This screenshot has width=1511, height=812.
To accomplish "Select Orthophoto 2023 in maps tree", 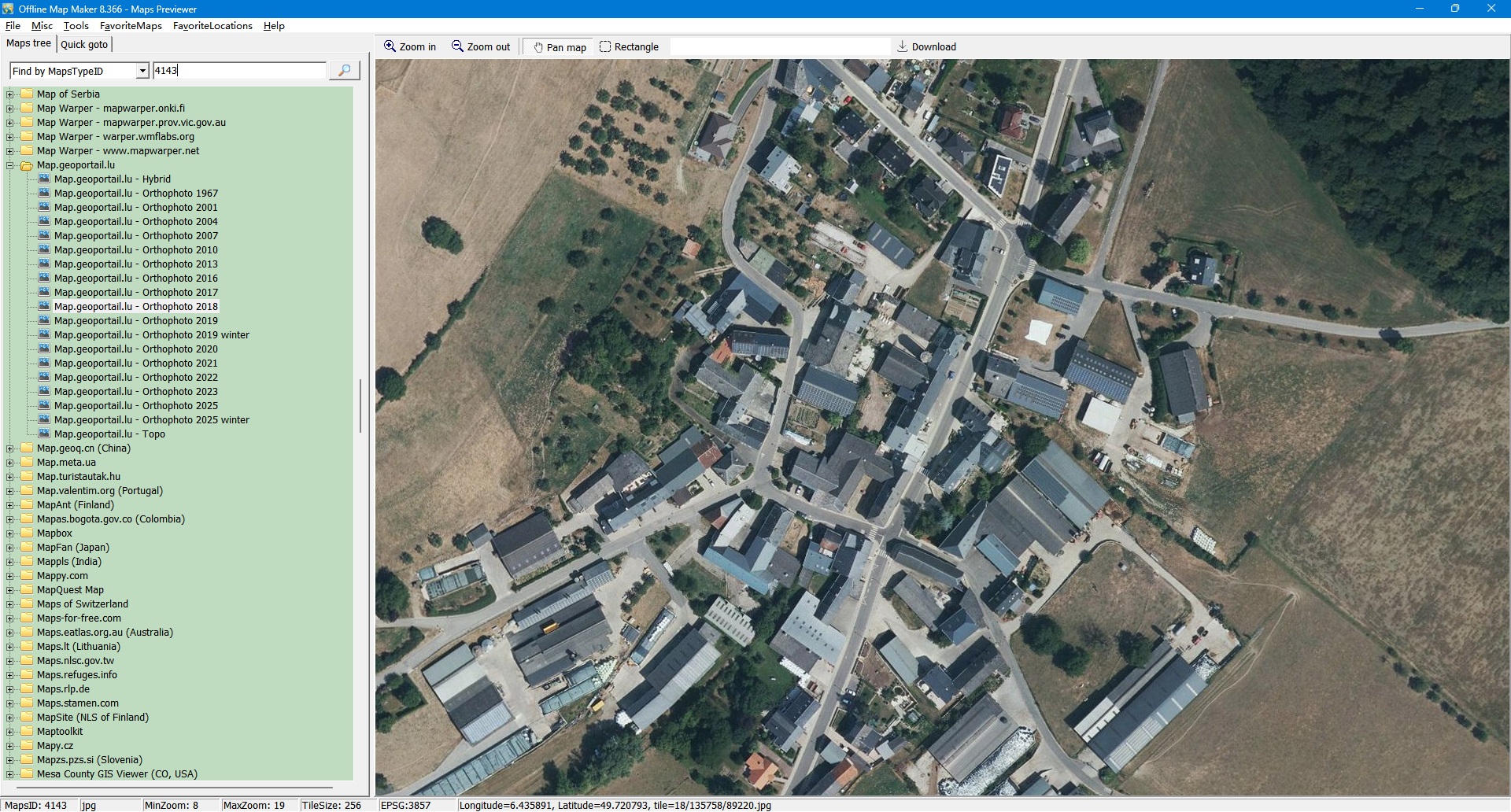I will 135,392.
